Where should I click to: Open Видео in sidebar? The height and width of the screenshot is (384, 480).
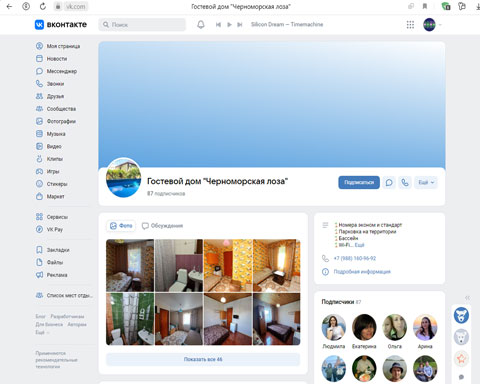(x=49, y=146)
